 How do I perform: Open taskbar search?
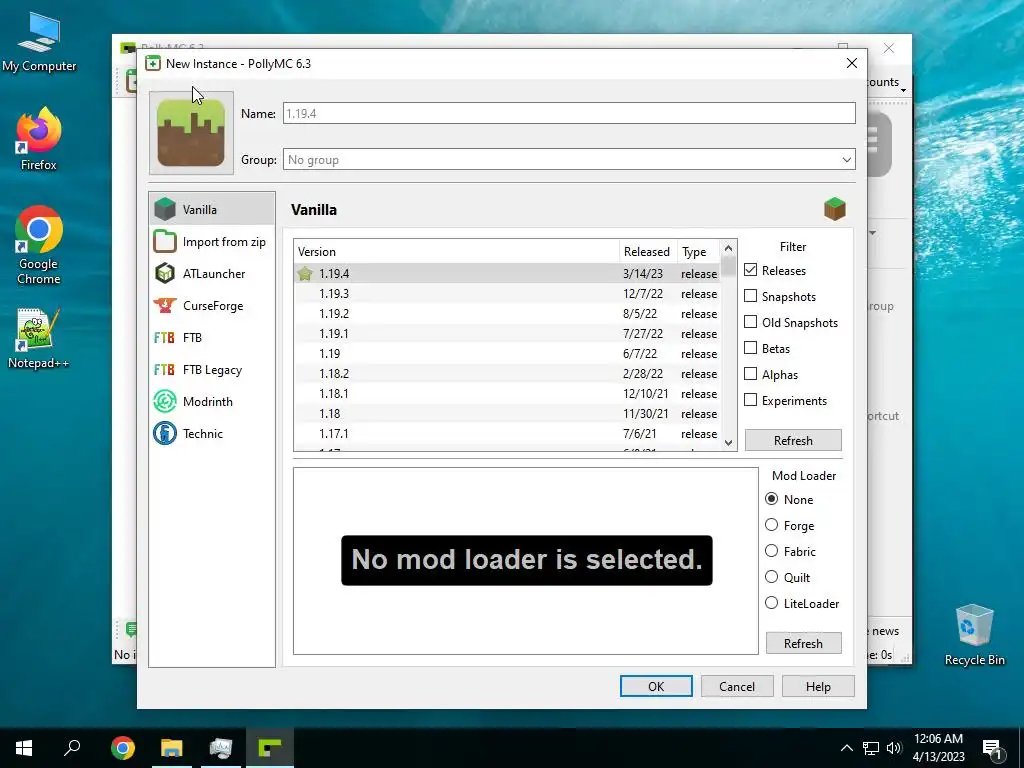point(72,748)
